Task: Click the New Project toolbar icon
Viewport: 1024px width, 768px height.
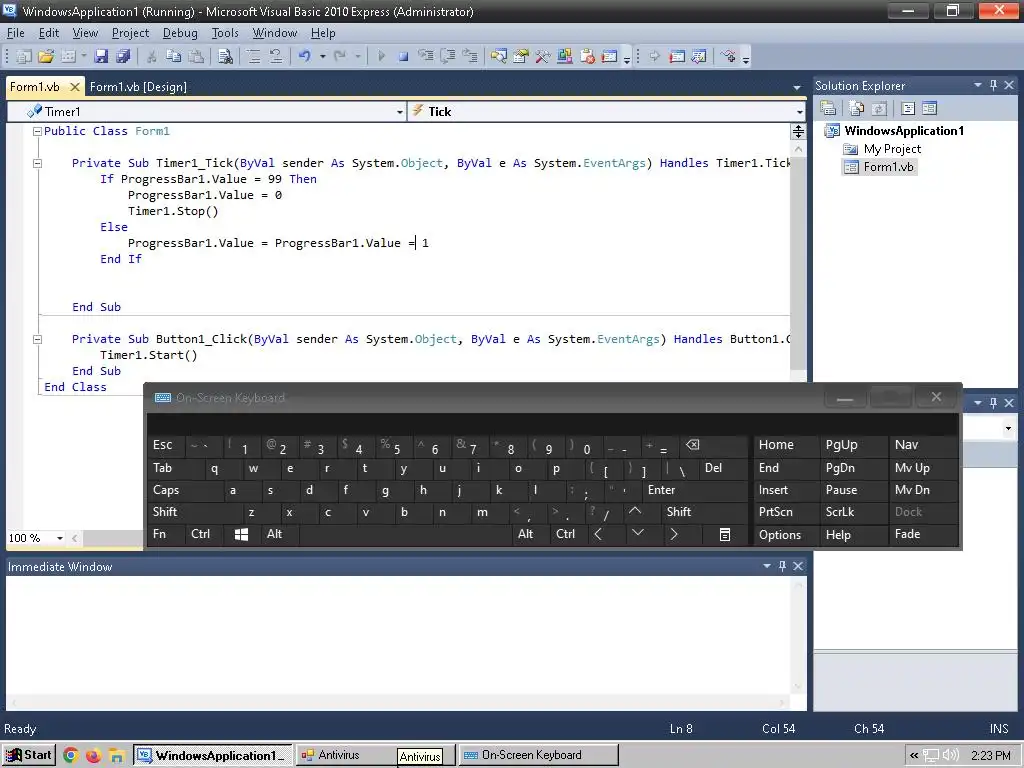Action: pyautogui.click(x=24, y=57)
